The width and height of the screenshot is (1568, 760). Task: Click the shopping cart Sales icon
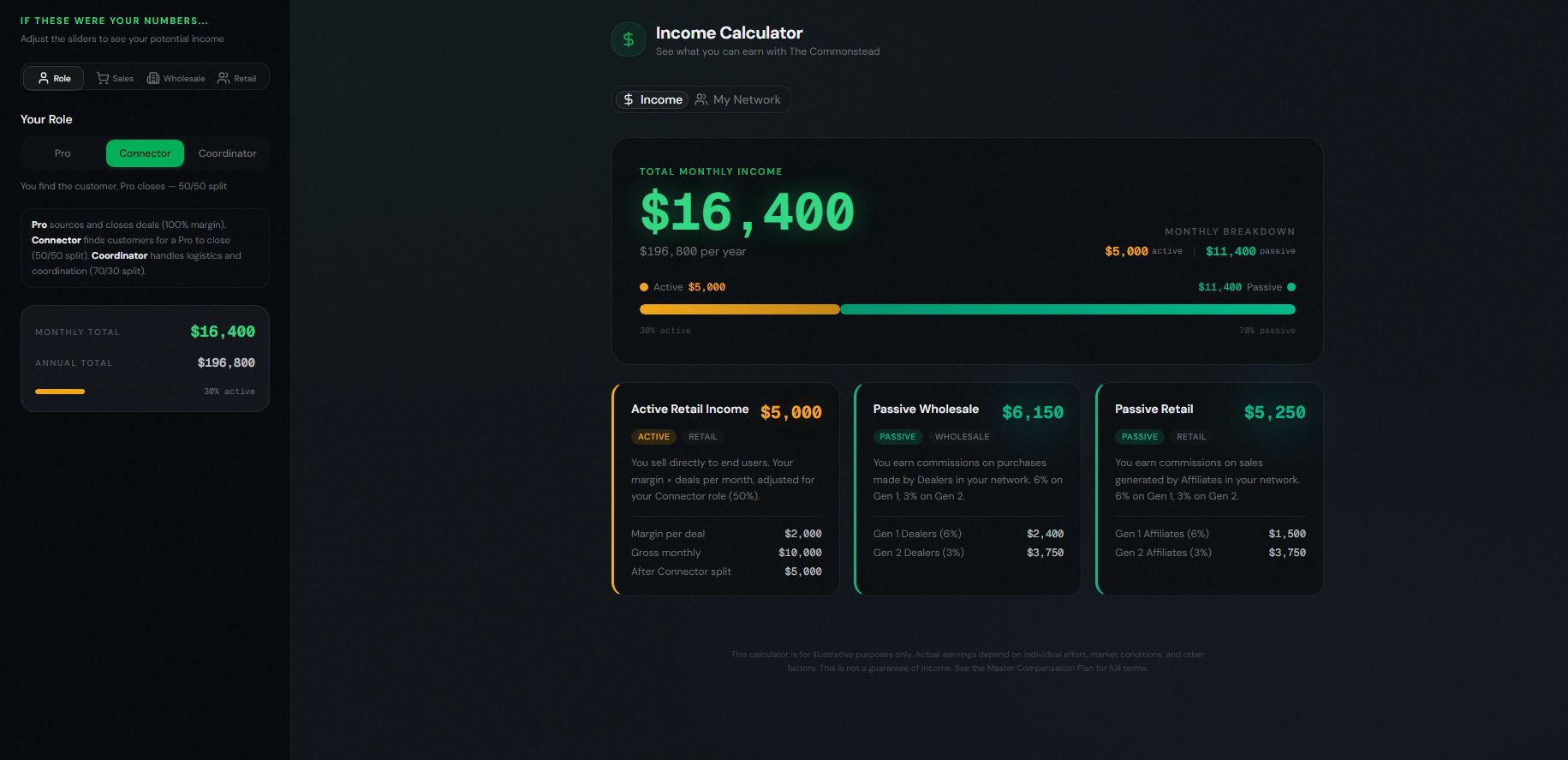(x=103, y=78)
